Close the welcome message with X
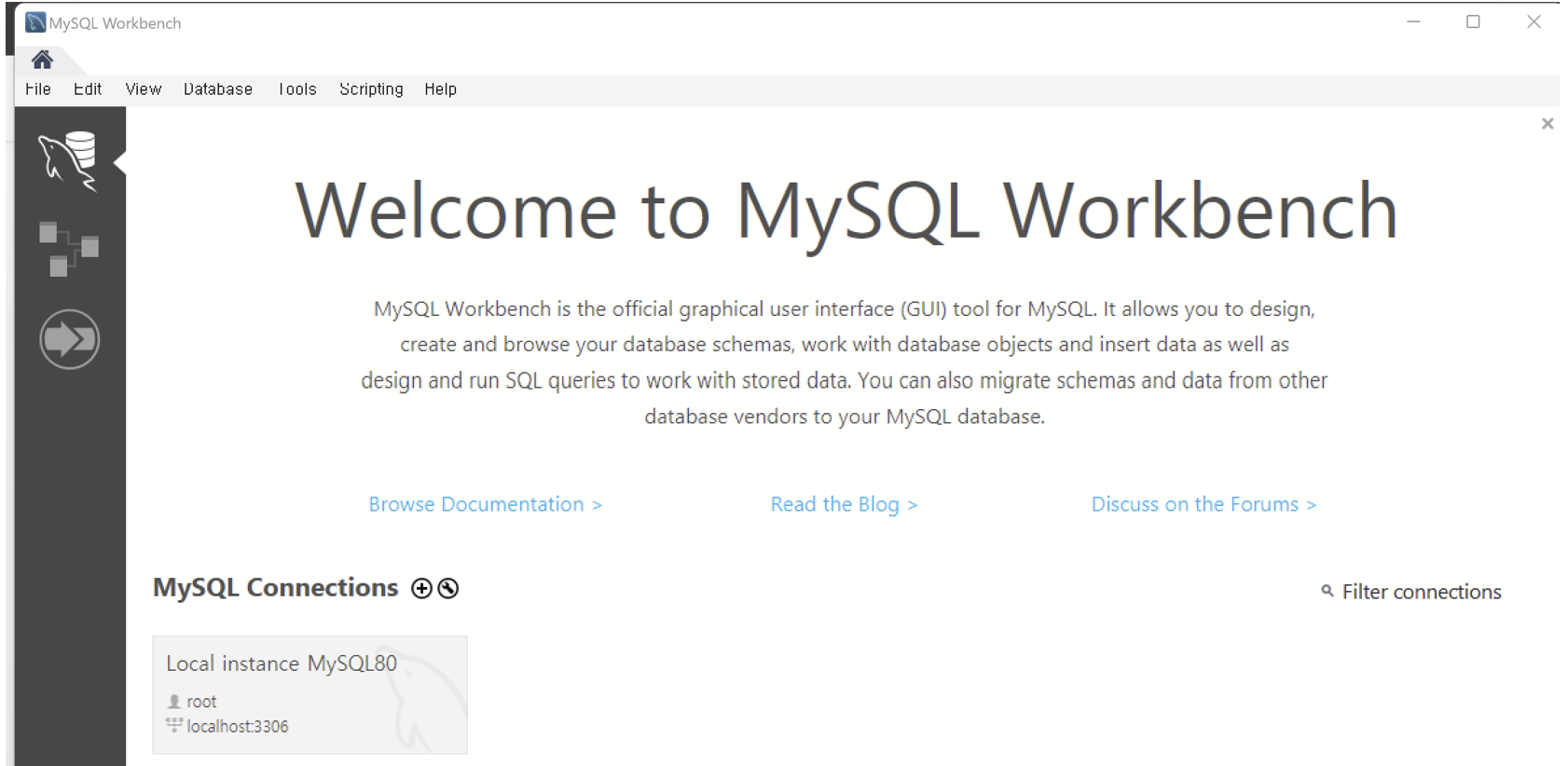Screen dimensions: 1568x766 [x=1547, y=124]
